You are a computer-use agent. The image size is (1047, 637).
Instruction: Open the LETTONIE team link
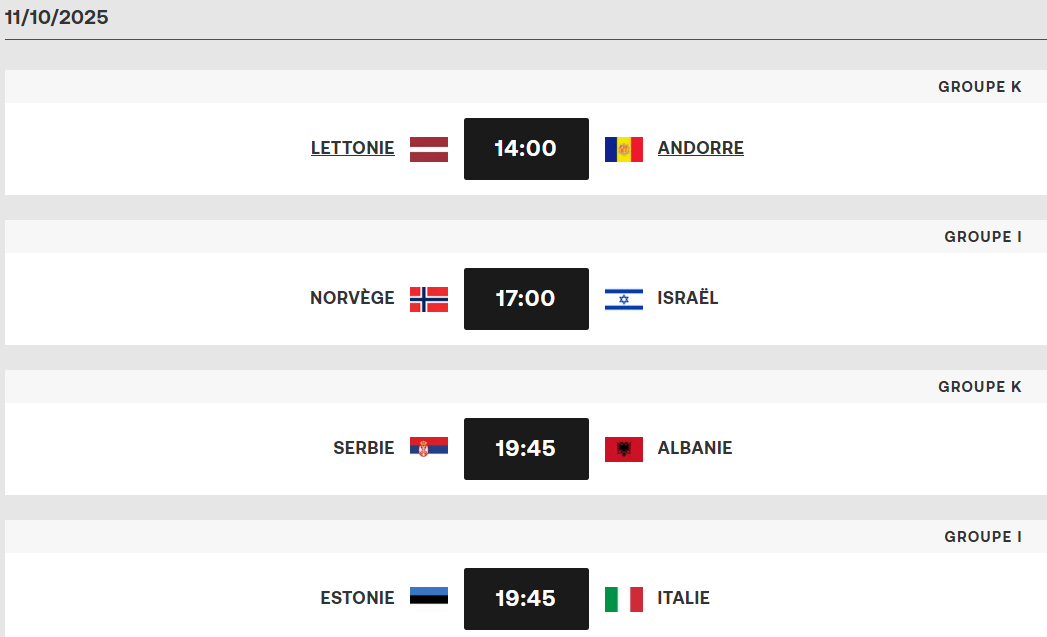click(353, 148)
